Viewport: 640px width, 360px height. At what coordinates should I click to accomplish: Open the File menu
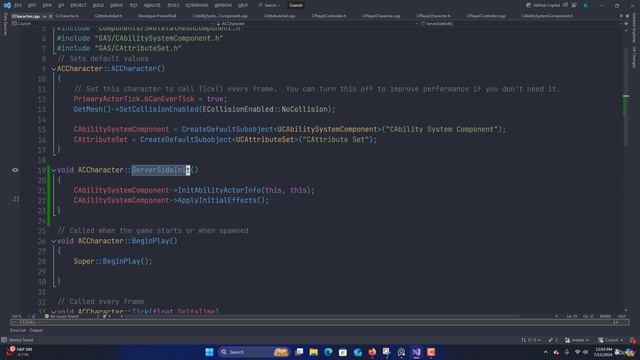18,5
